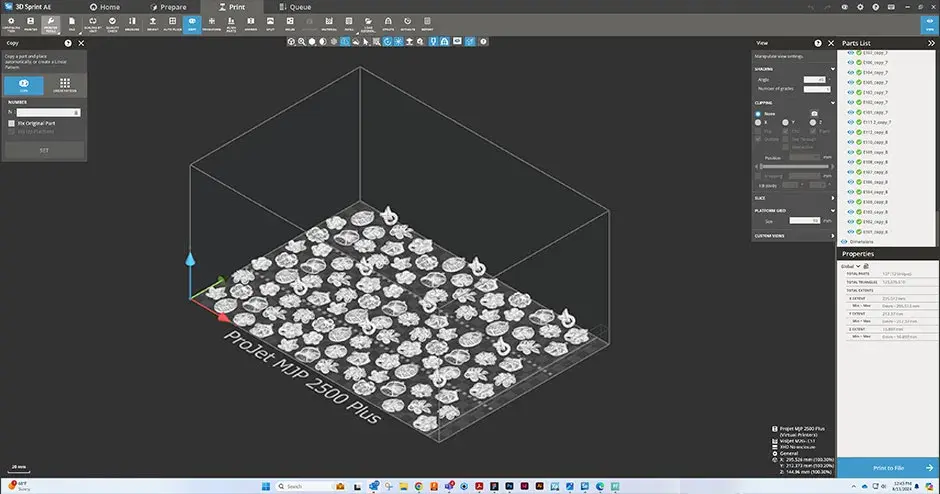Click the zoom magnifier in view toolbar
940x494 pixels.
coord(302,41)
